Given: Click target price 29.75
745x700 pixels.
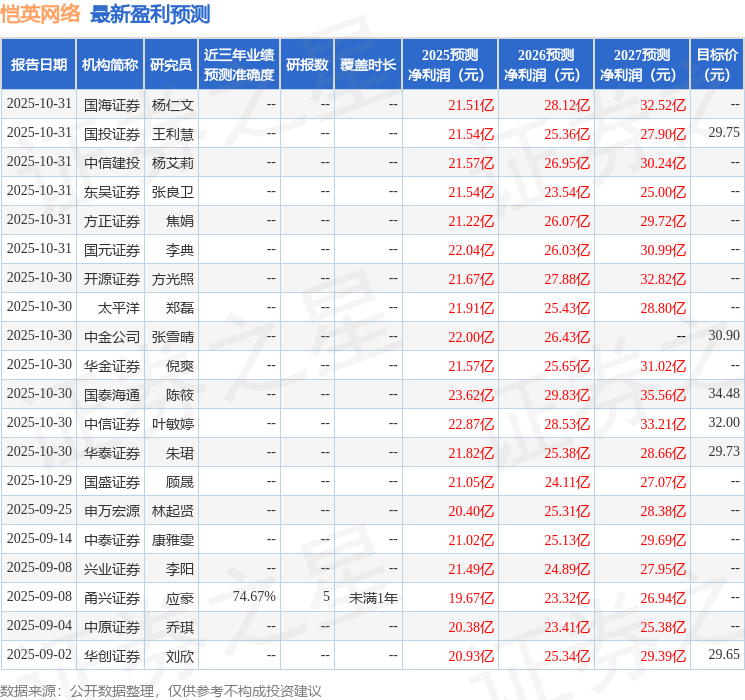Looking at the screenshot, I should (x=724, y=132).
